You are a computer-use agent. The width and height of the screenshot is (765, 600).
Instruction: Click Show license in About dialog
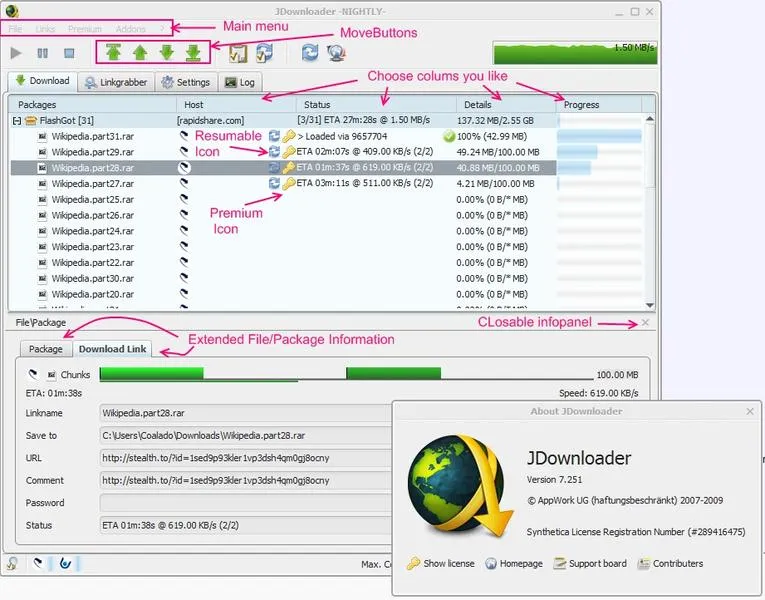[441, 563]
